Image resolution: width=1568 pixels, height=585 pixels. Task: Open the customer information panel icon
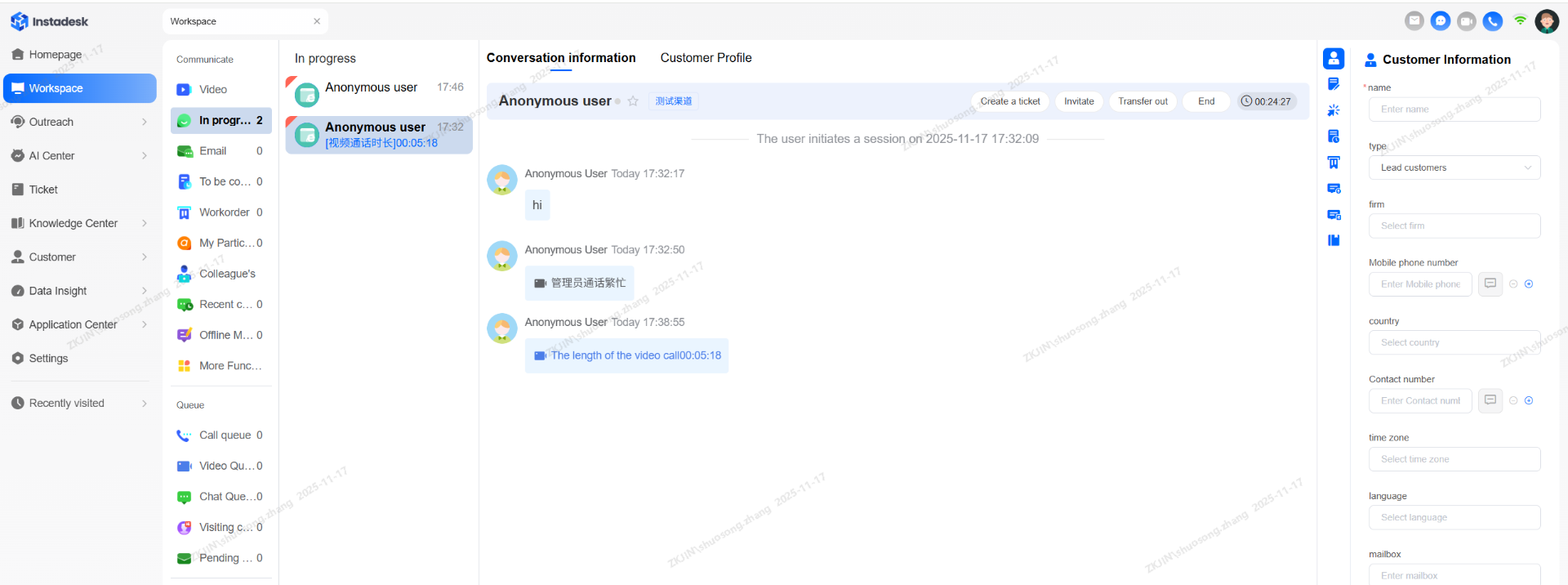[x=1334, y=58]
